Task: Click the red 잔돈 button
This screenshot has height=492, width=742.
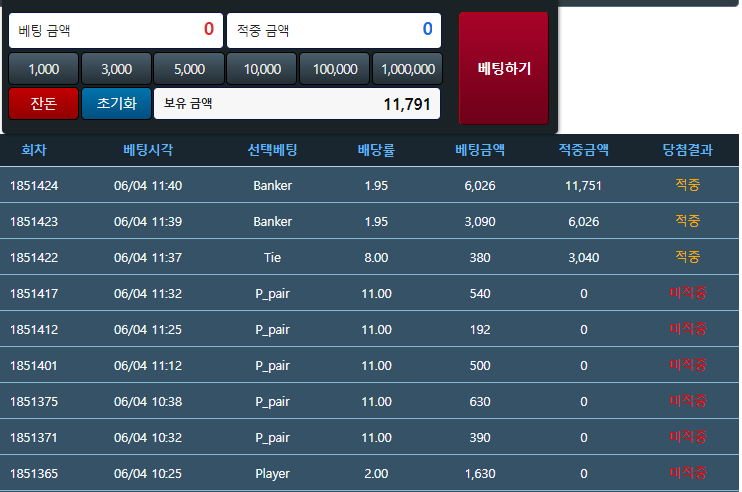Action: pyautogui.click(x=44, y=103)
